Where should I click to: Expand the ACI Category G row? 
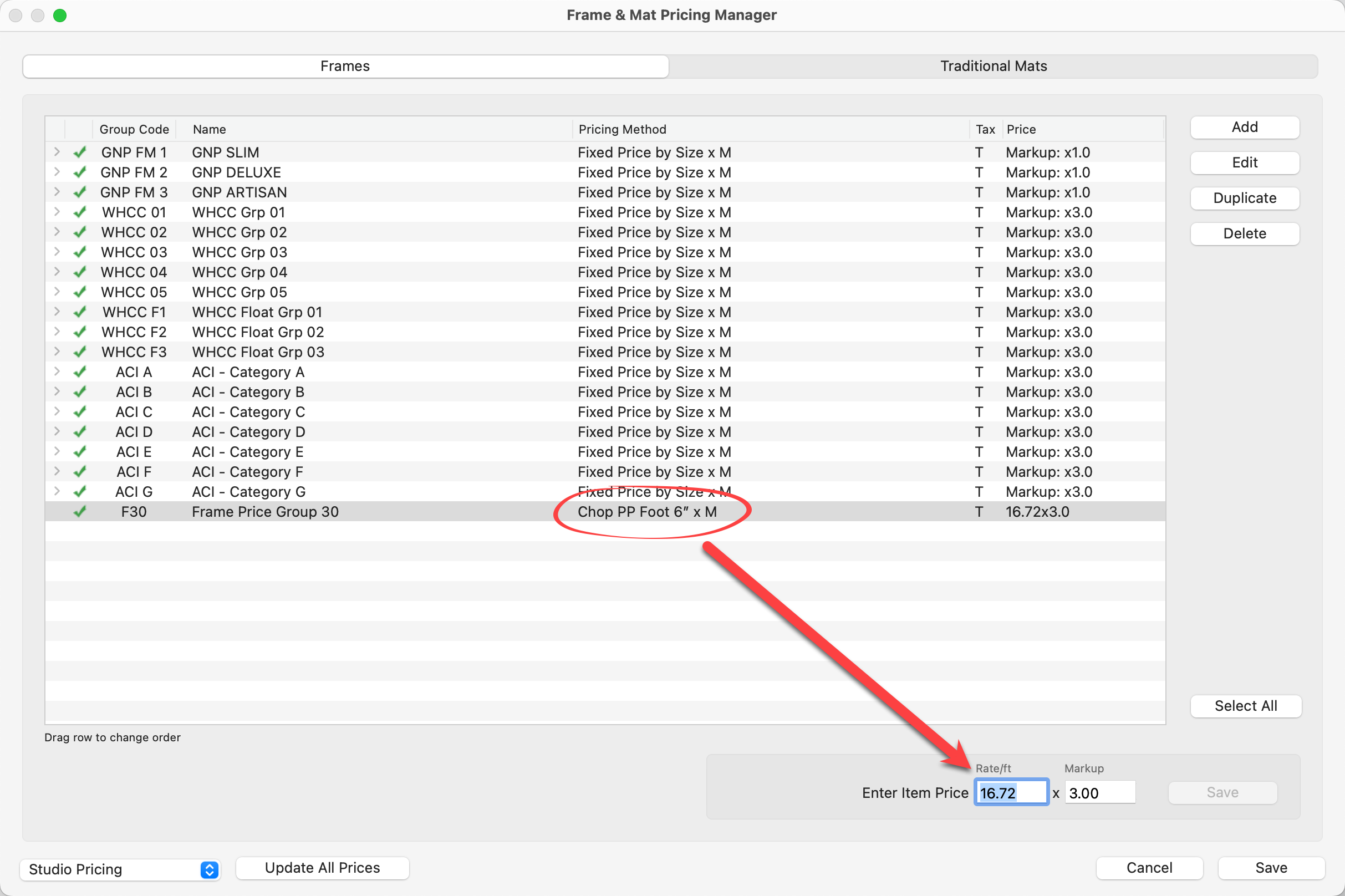point(57,491)
